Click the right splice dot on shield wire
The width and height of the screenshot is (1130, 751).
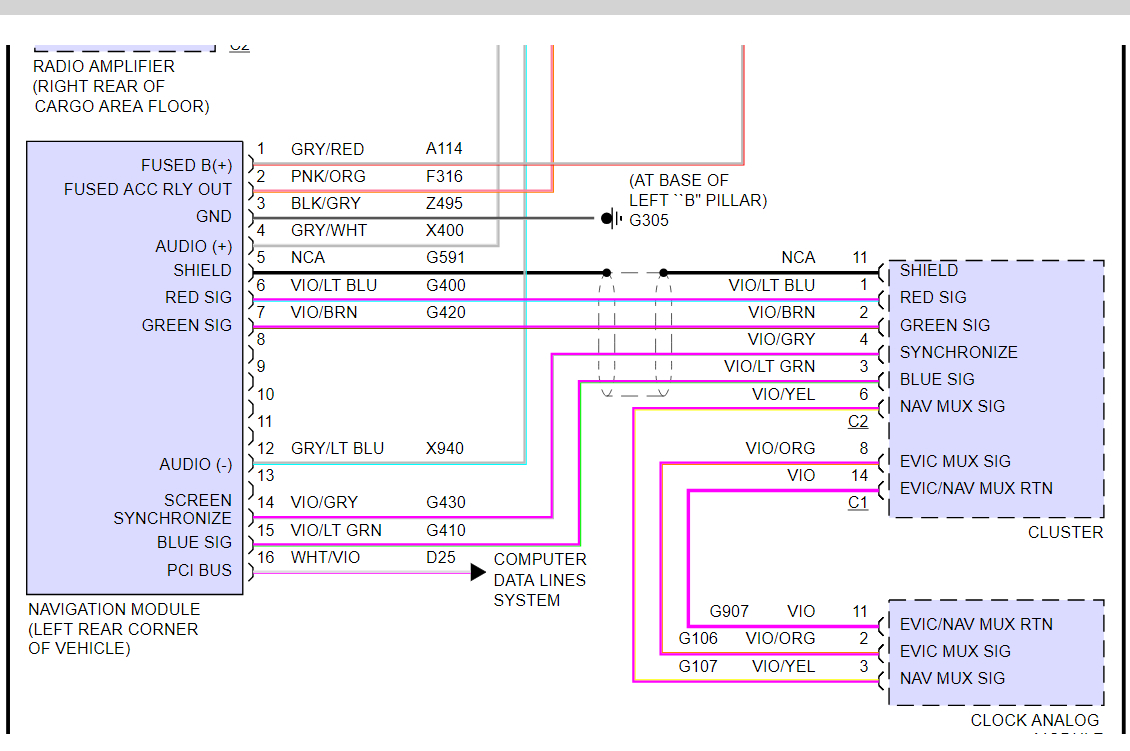tap(663, 272)
